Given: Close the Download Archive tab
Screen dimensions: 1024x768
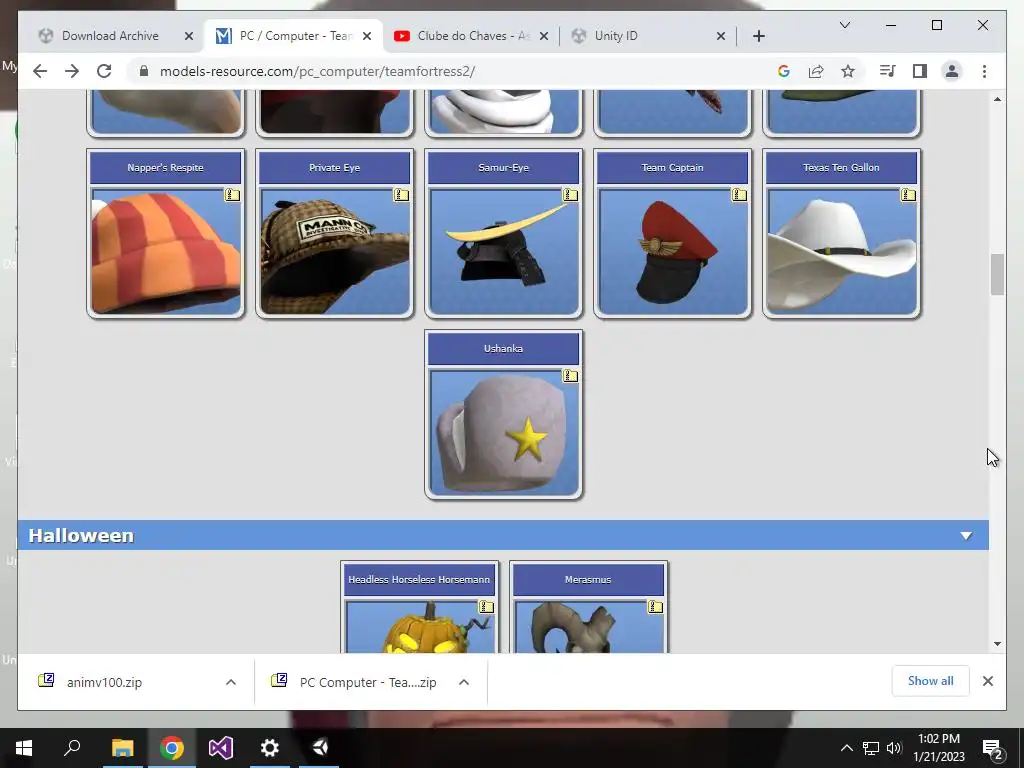Looking at the screenshot, I should point(189,36).
